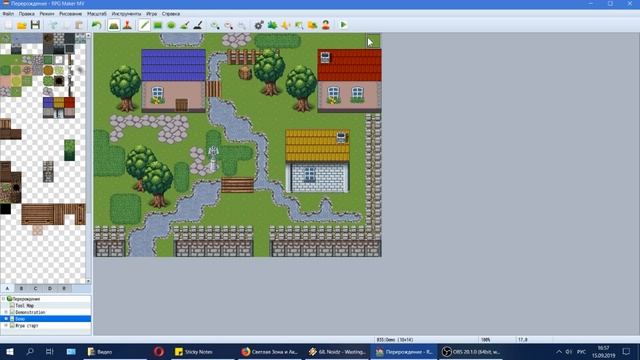Pick the black tile in palette
640x360 pixels.
click(5, 209)
